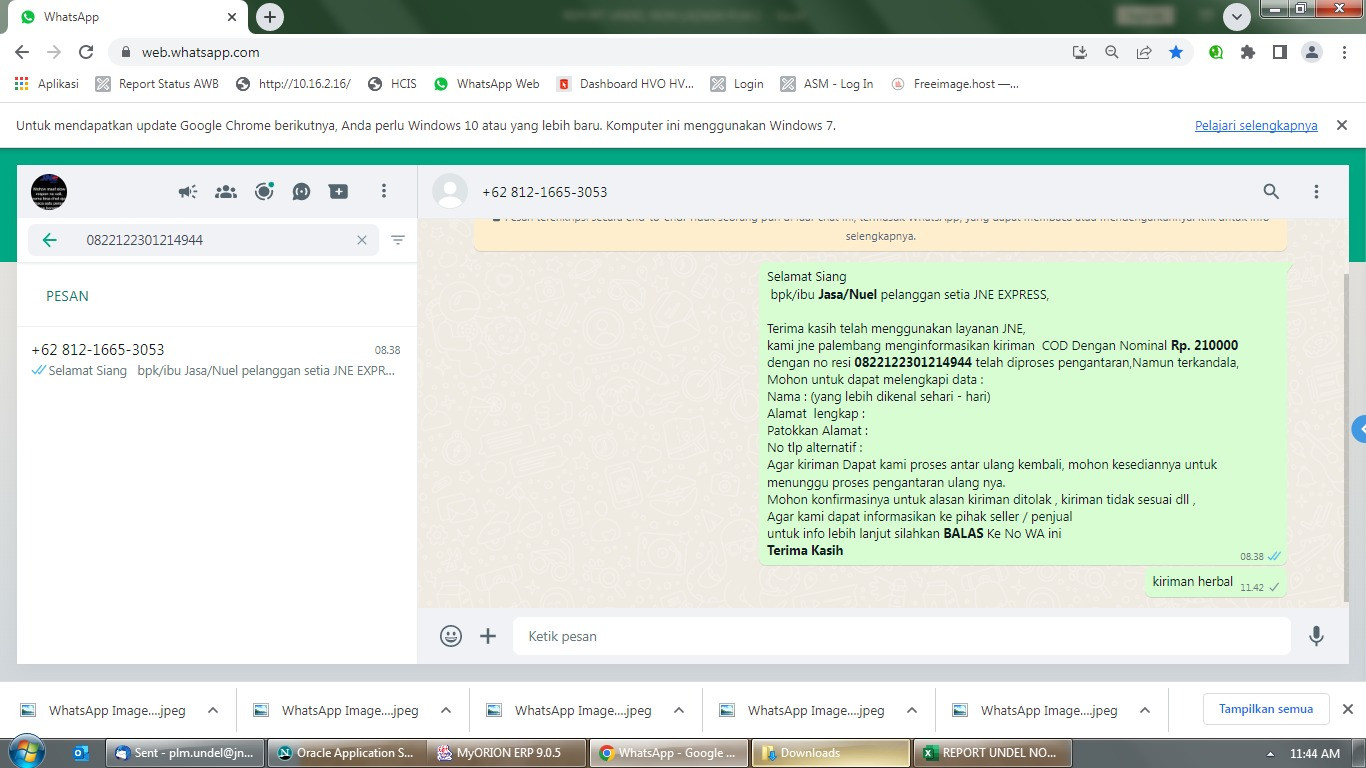Open the chat header three-dot menu
Screen dimensions: 1366x768
point(1316,191)
